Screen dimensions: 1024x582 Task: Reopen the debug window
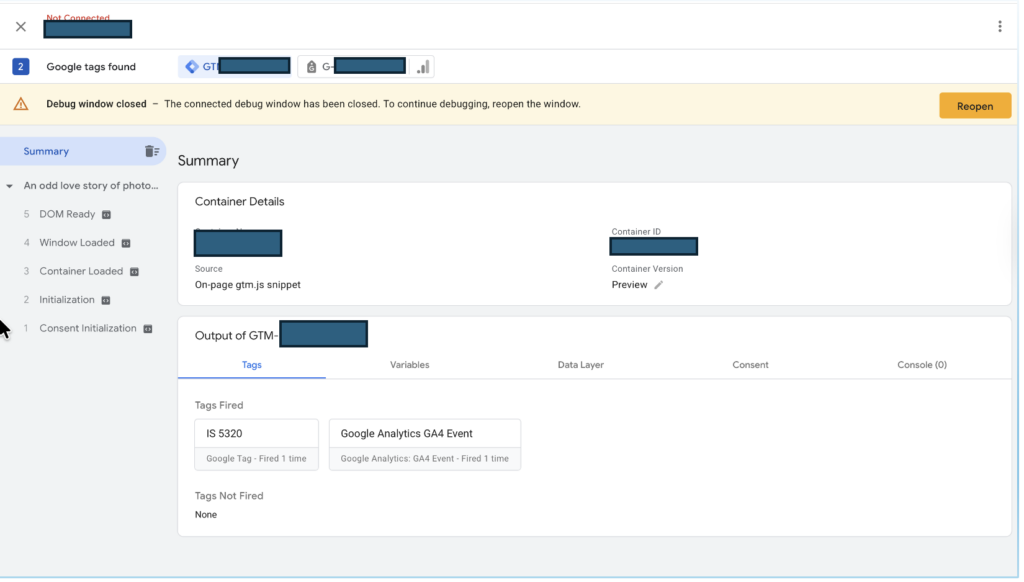click(974, 106)
